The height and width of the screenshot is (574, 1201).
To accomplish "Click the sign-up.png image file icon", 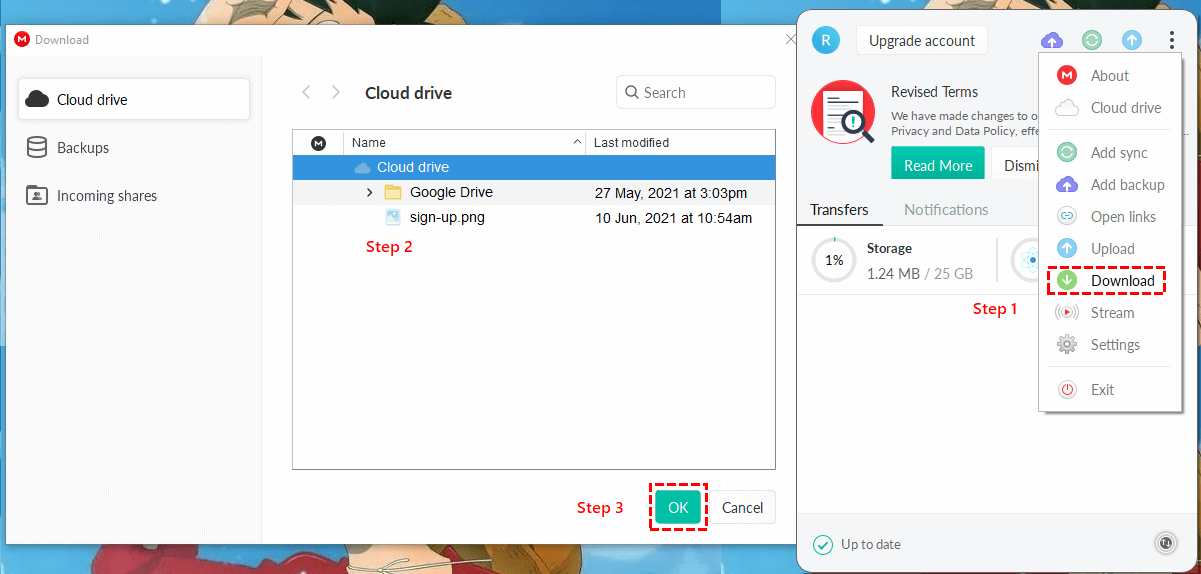I will coord(393,217).
